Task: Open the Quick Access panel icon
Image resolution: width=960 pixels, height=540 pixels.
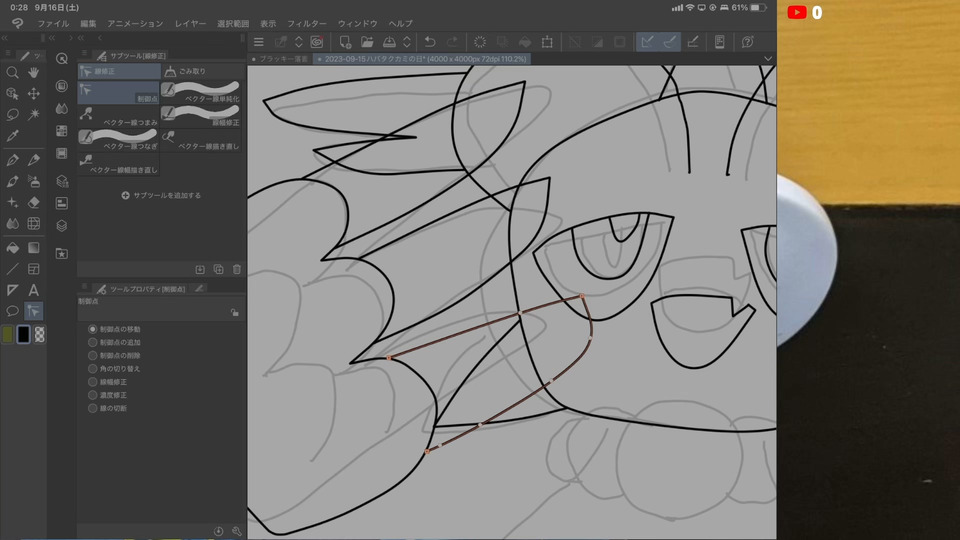Action: pos(62,59)
